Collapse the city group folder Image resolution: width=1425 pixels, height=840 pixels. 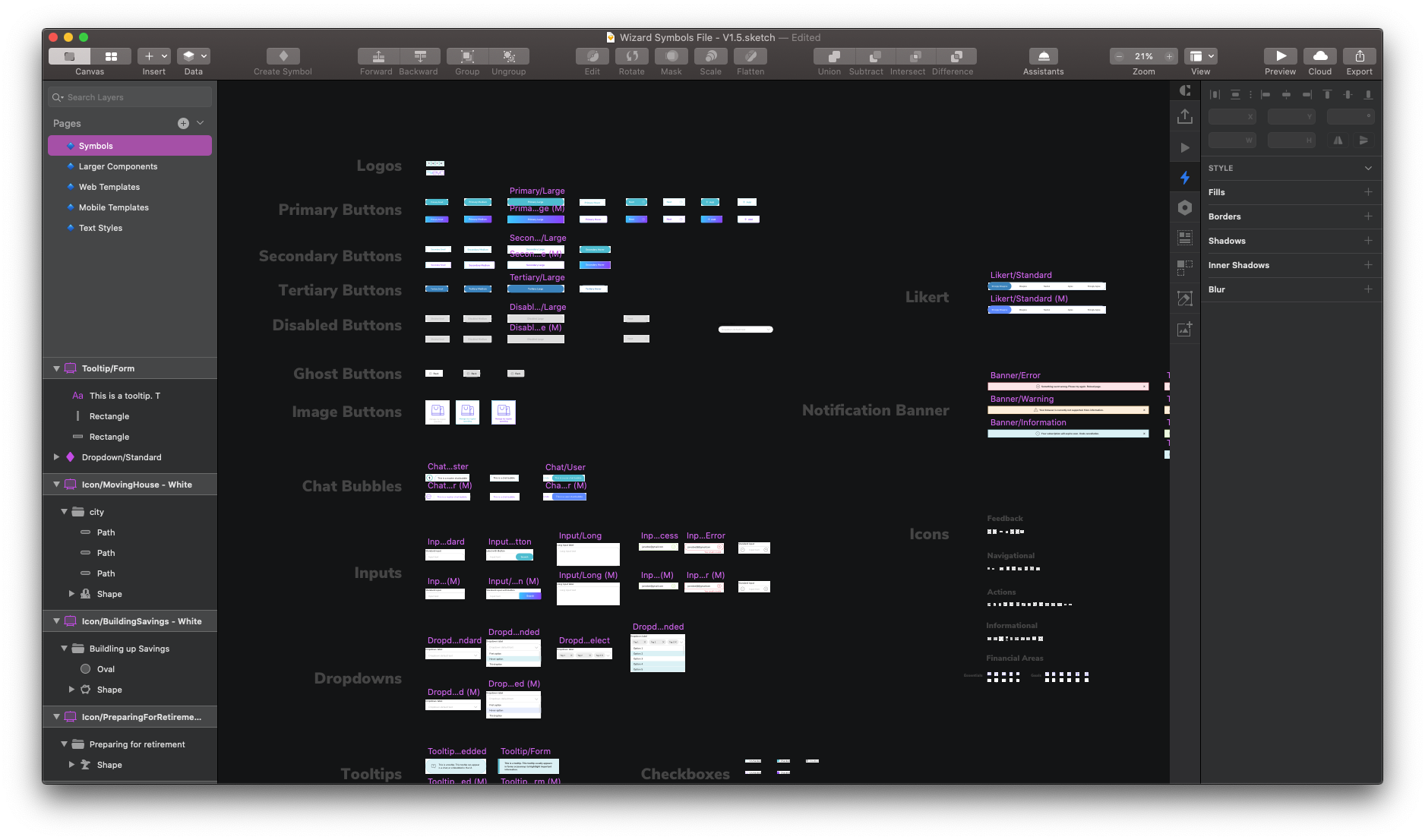click(x=64, y=512)
